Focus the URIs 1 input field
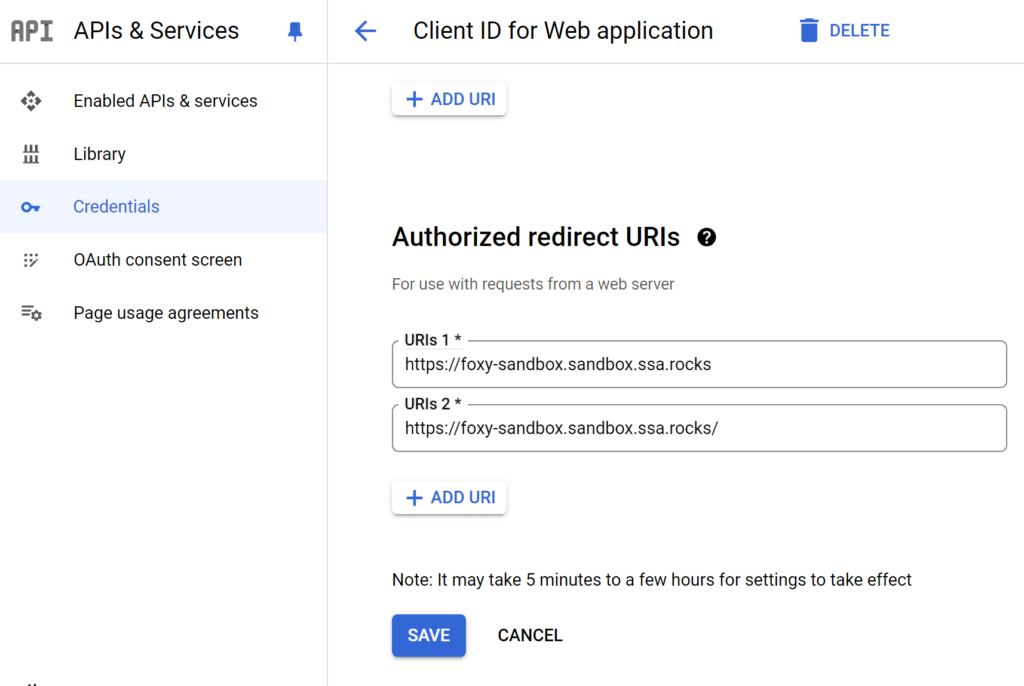This screenshot has height=686, width=1024. point(698,365)
